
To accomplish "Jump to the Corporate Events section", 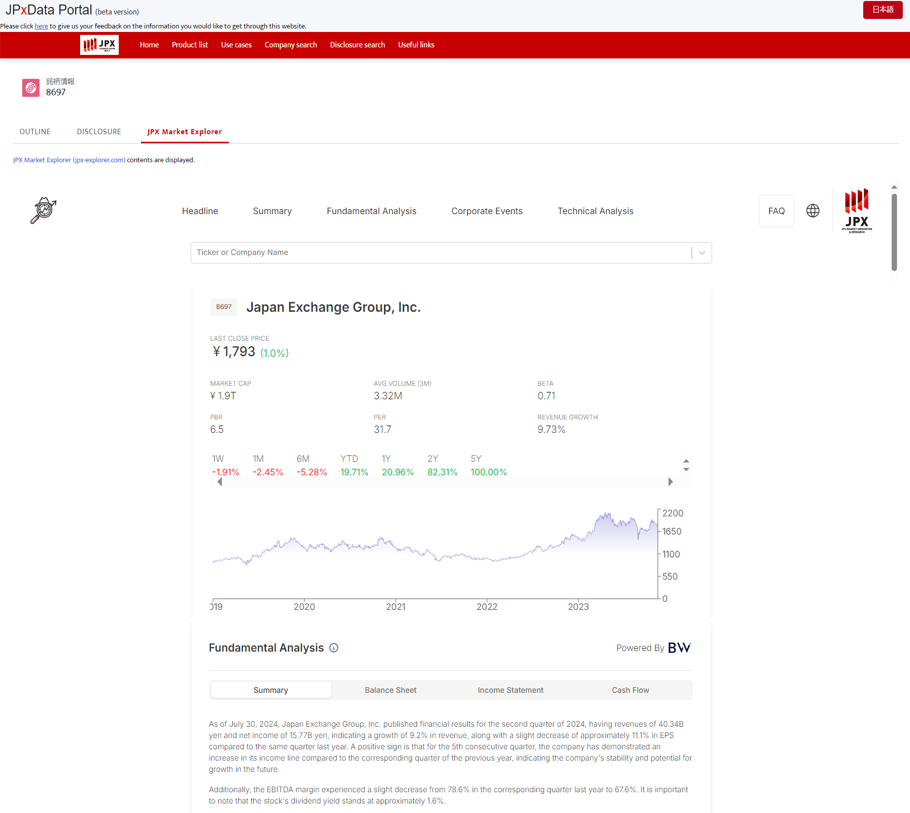I will [487, 211].
